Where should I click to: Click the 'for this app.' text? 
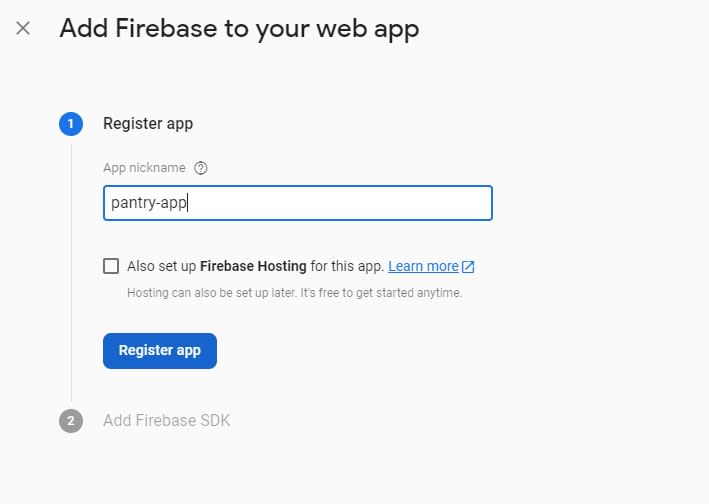click(x=347, y=266)
